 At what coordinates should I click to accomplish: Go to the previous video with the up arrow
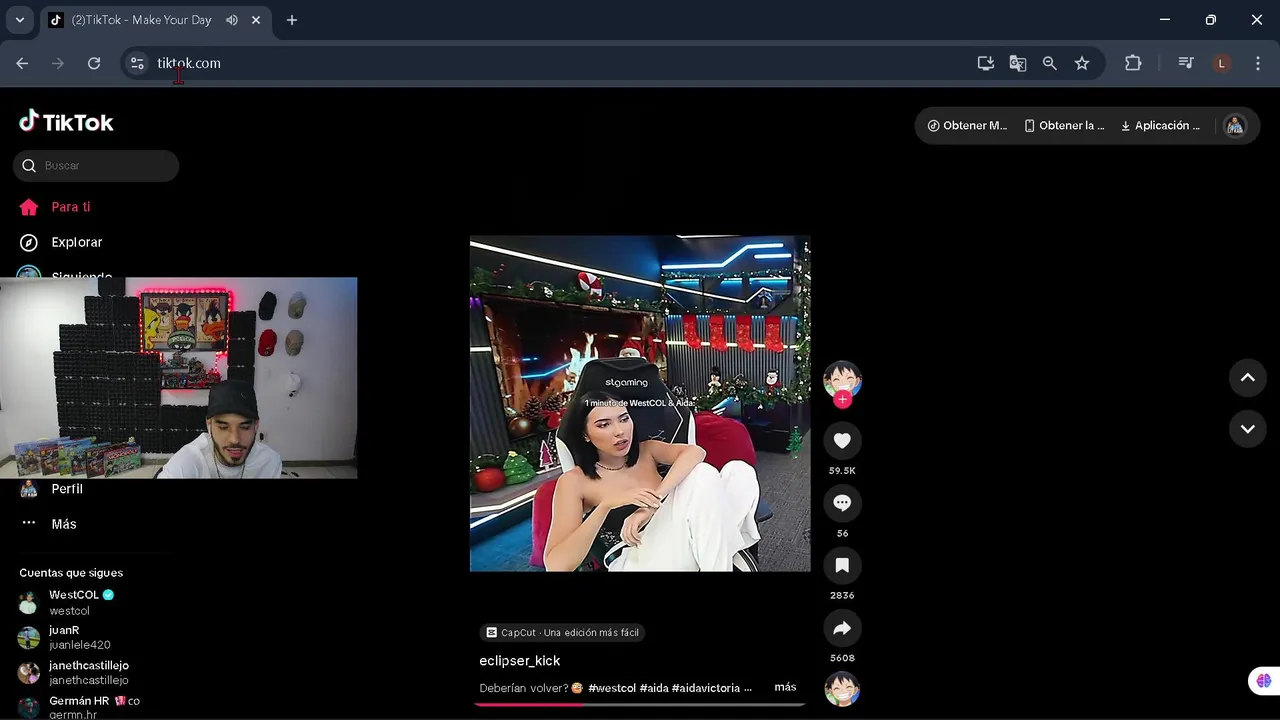pyautogui.click(x=1247, y=377)
